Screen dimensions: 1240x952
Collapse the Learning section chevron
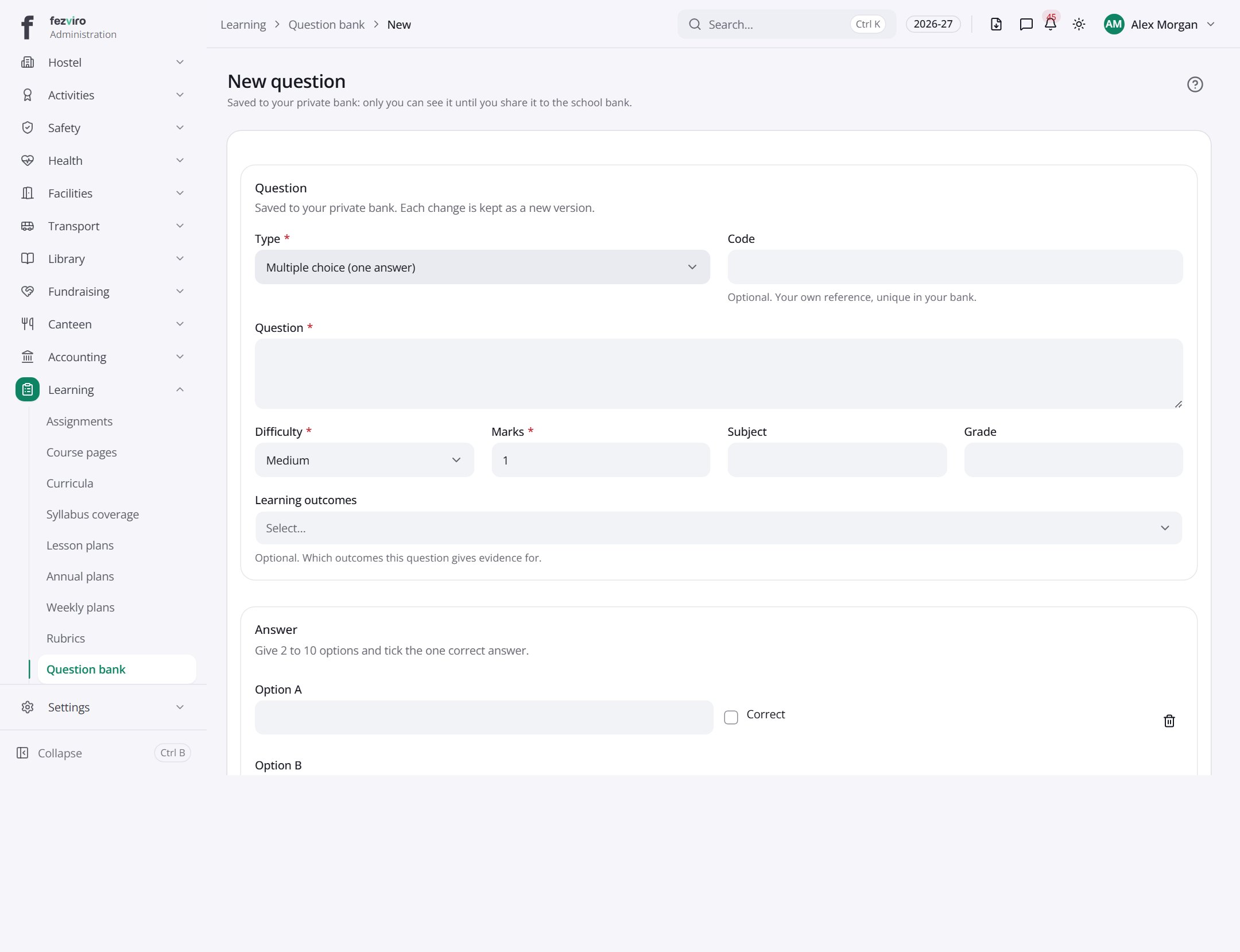(x=180, y=389)
